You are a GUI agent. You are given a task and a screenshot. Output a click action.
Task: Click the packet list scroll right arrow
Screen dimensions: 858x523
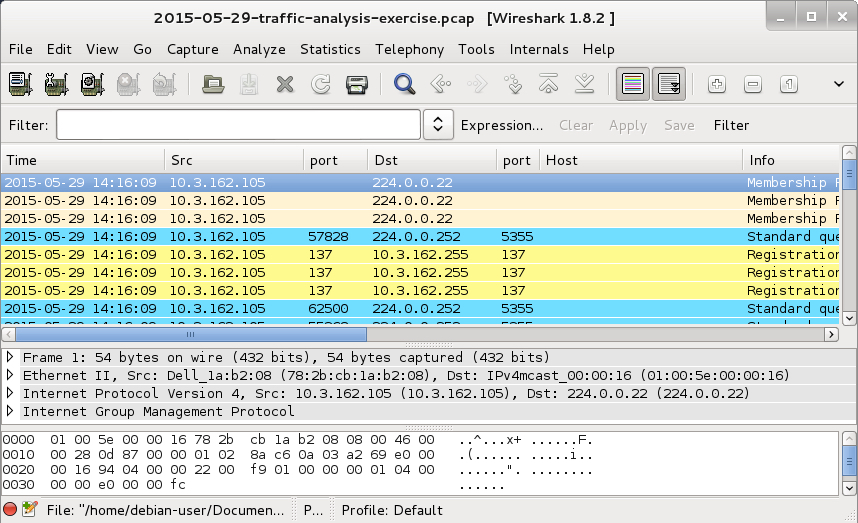tap(831, 334)
